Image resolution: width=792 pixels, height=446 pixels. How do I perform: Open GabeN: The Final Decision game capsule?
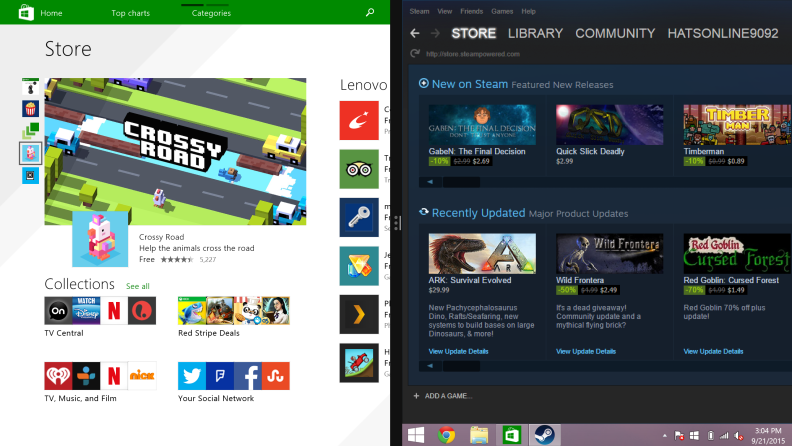(482, 125)
